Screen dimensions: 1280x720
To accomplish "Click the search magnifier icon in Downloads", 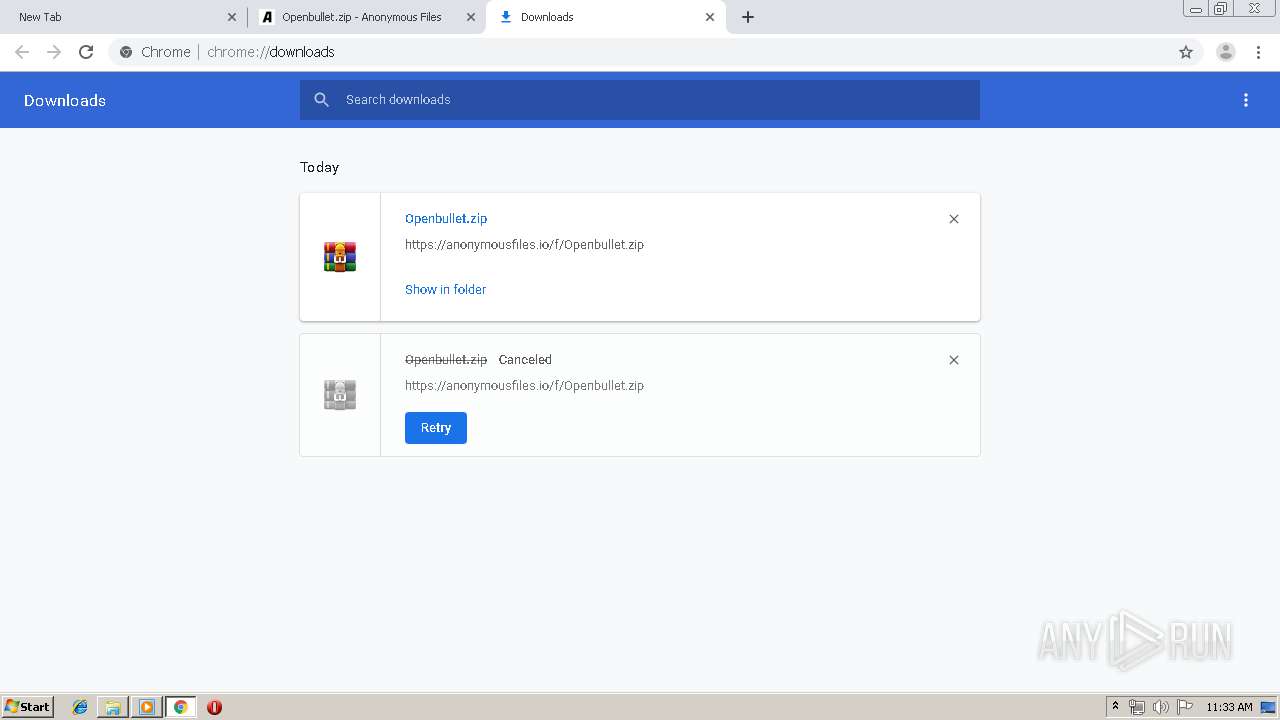I will coord(322,100).
